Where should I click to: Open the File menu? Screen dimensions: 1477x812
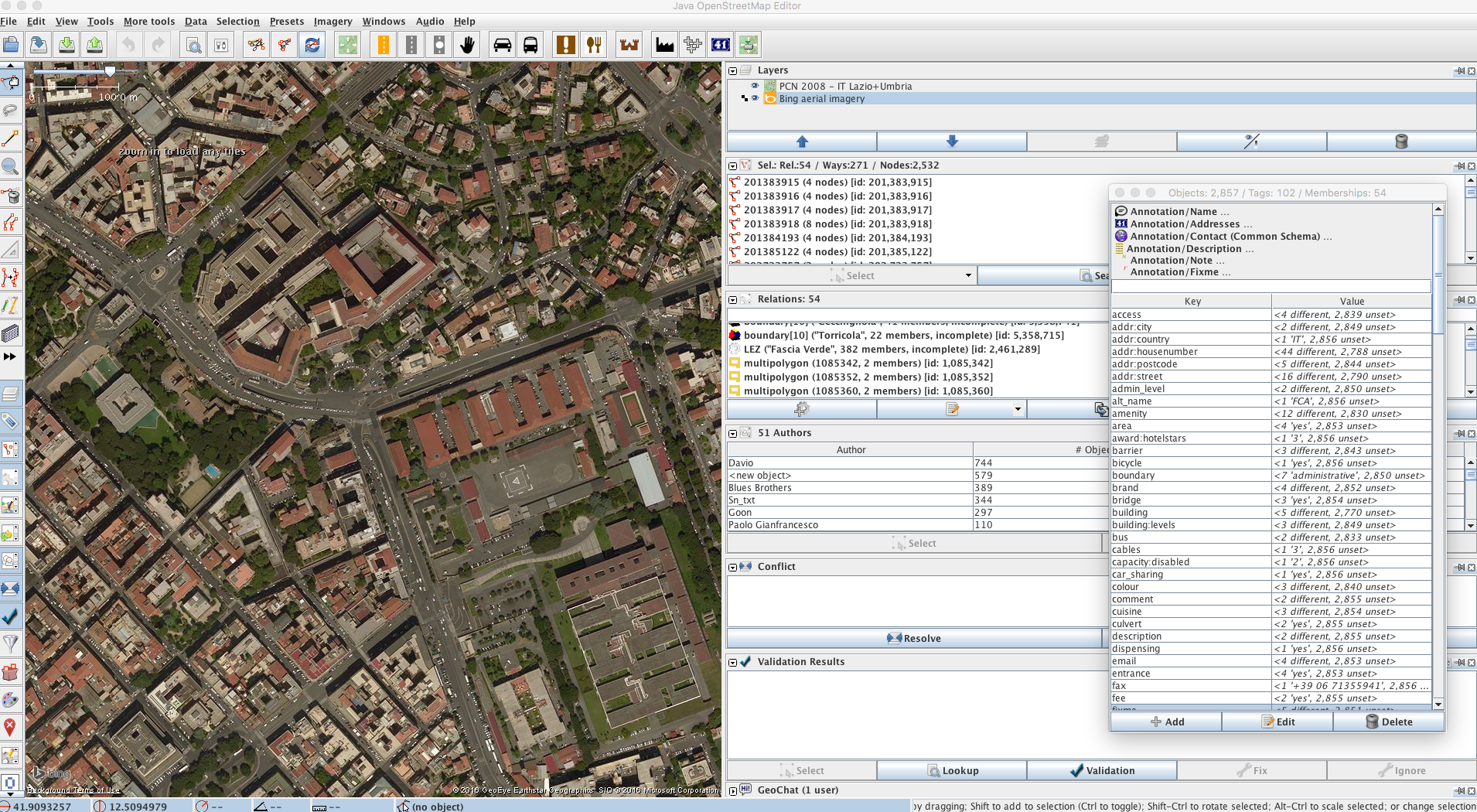click(x=9, y=21)
